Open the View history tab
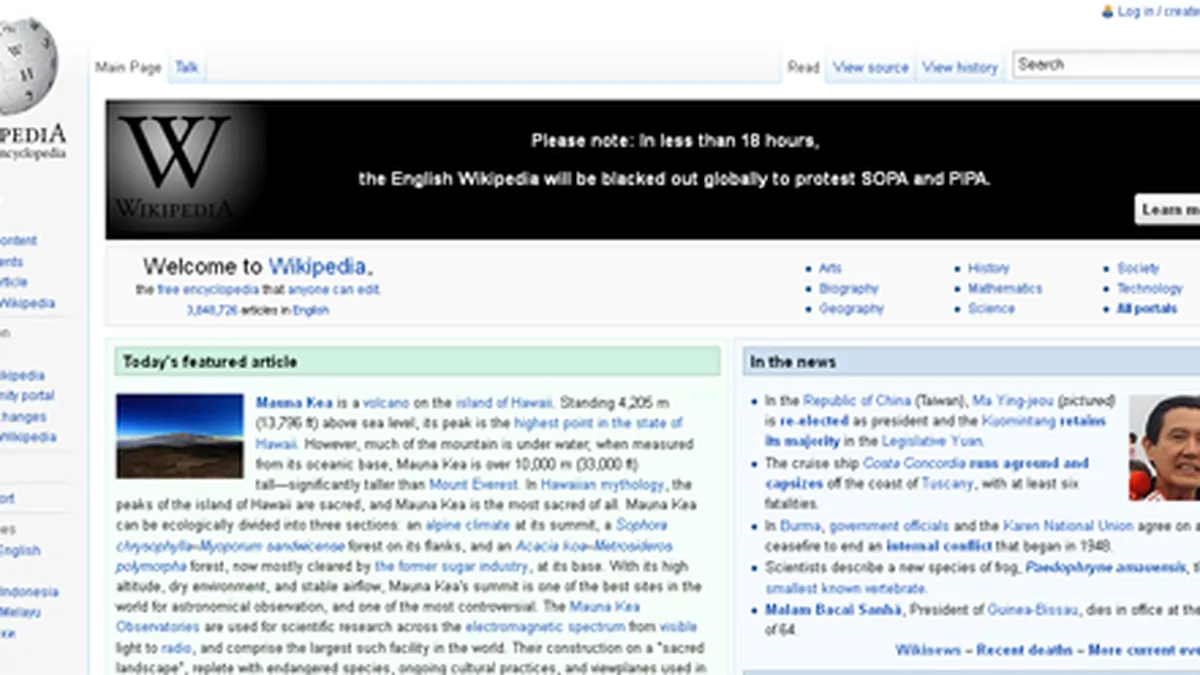The width and height of the screenshot is (1200, 675). 959,66
